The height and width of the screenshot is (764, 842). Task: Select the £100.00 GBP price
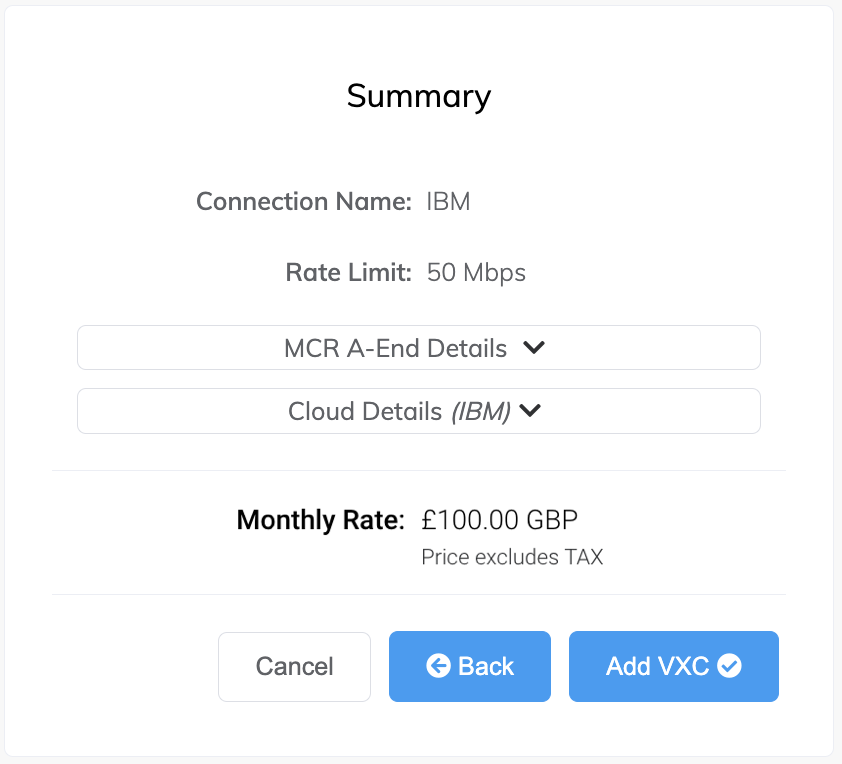pyautogui.click(x=499, y=520)
